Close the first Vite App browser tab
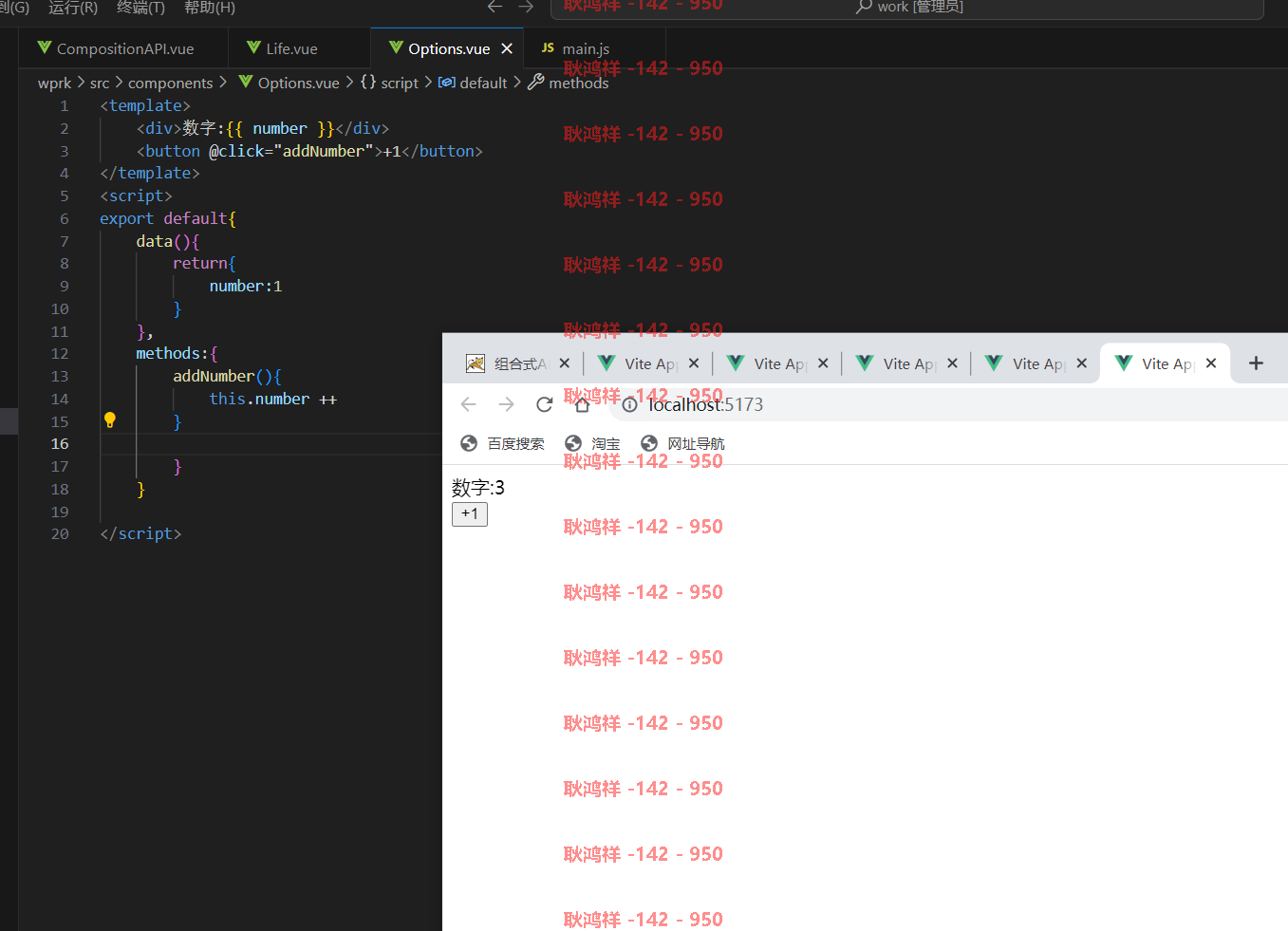 click(x=694, y=363)
